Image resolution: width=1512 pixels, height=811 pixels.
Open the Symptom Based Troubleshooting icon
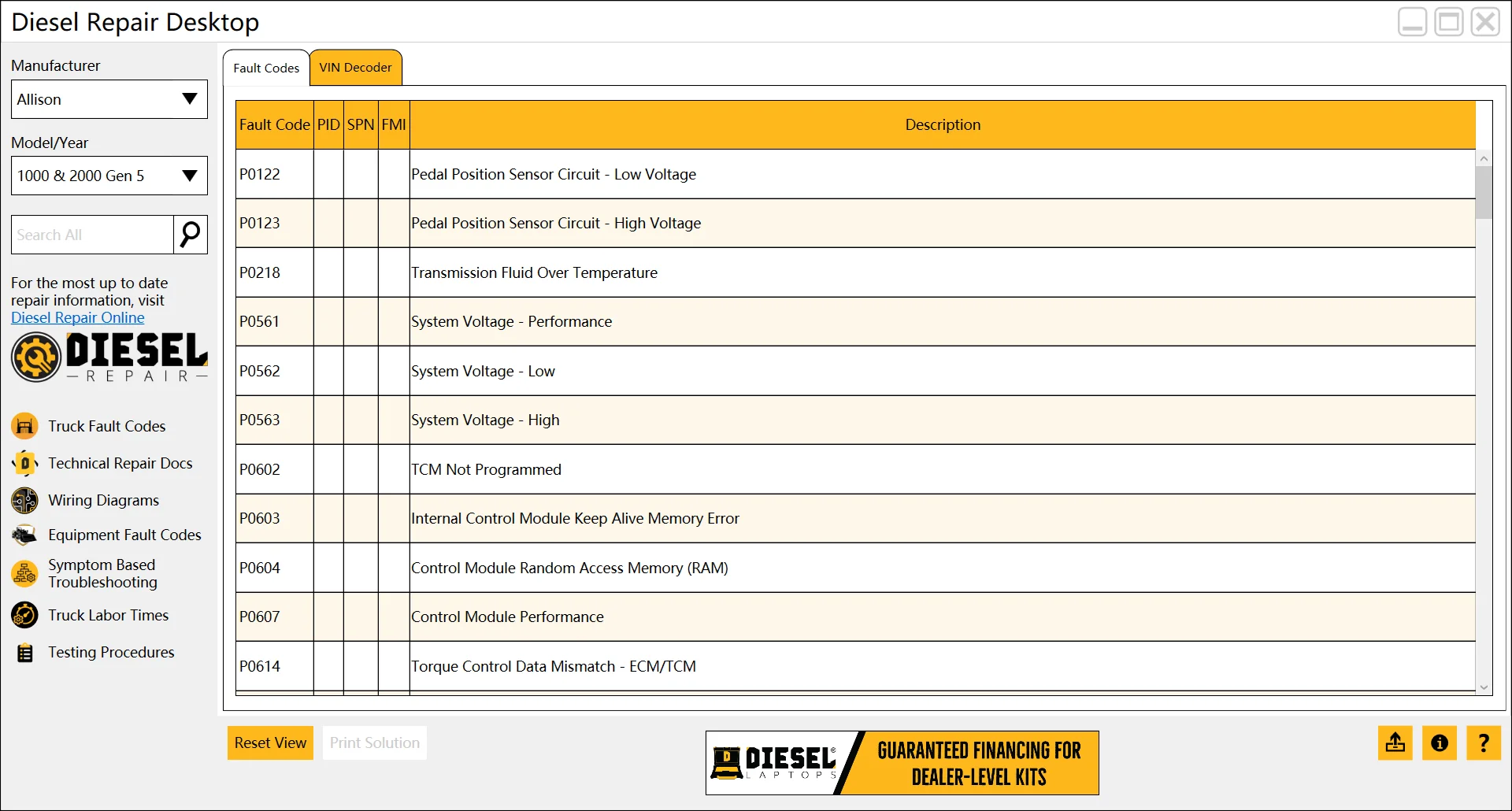pos(24,573)
